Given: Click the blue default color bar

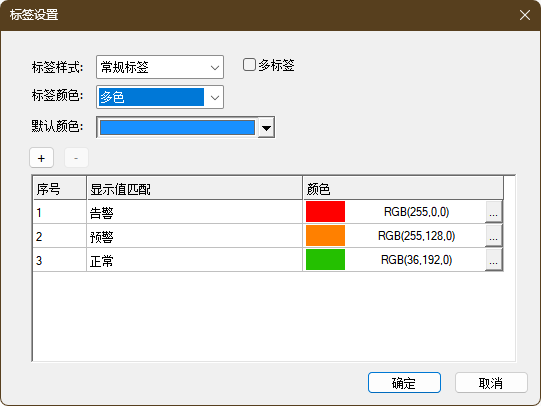Looking at the screenshot, I should click(177, 128).
